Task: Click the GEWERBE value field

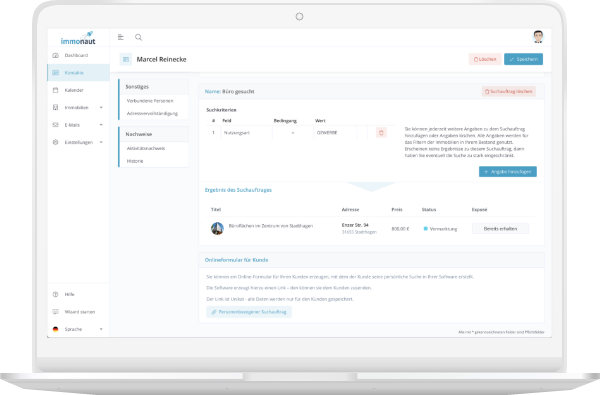Action: tap(335, 133)
